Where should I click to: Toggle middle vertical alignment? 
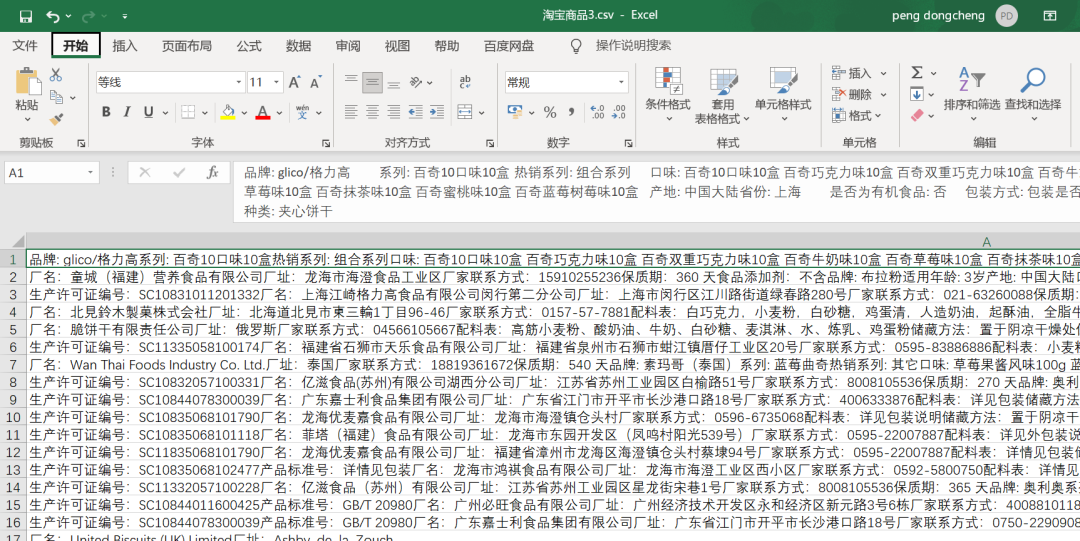pos(373,83)
